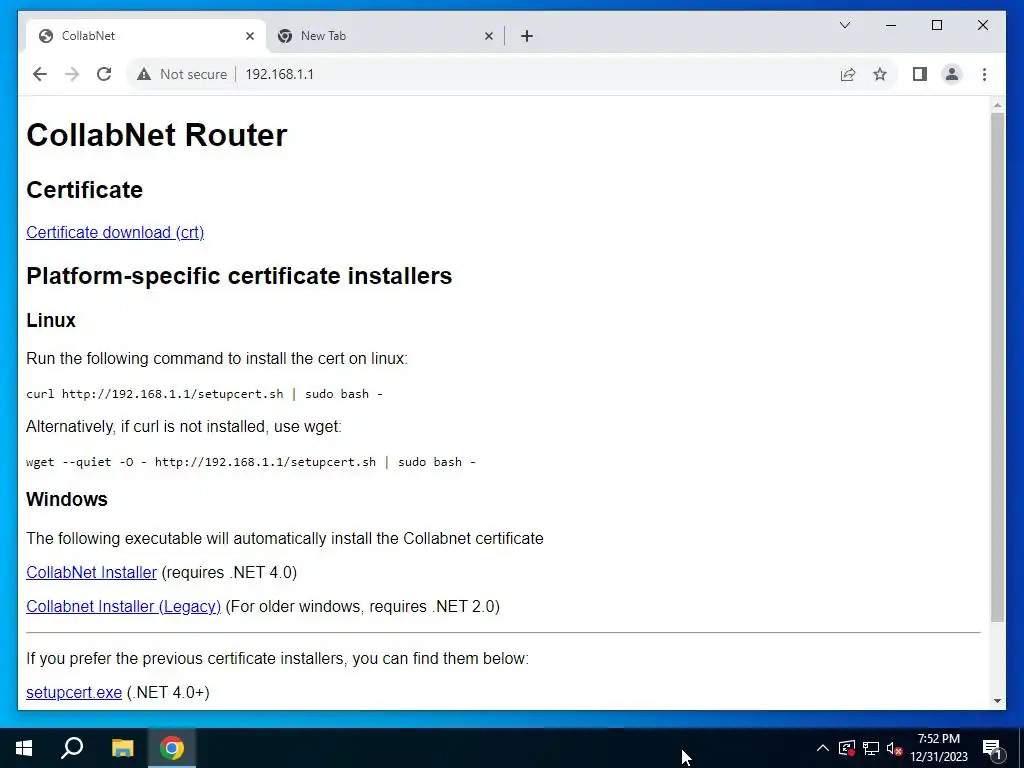Viewport: 1024px width, 768px height.
Task: Open the clock showing 7:52 PM
Action: [x=939, y=748]
